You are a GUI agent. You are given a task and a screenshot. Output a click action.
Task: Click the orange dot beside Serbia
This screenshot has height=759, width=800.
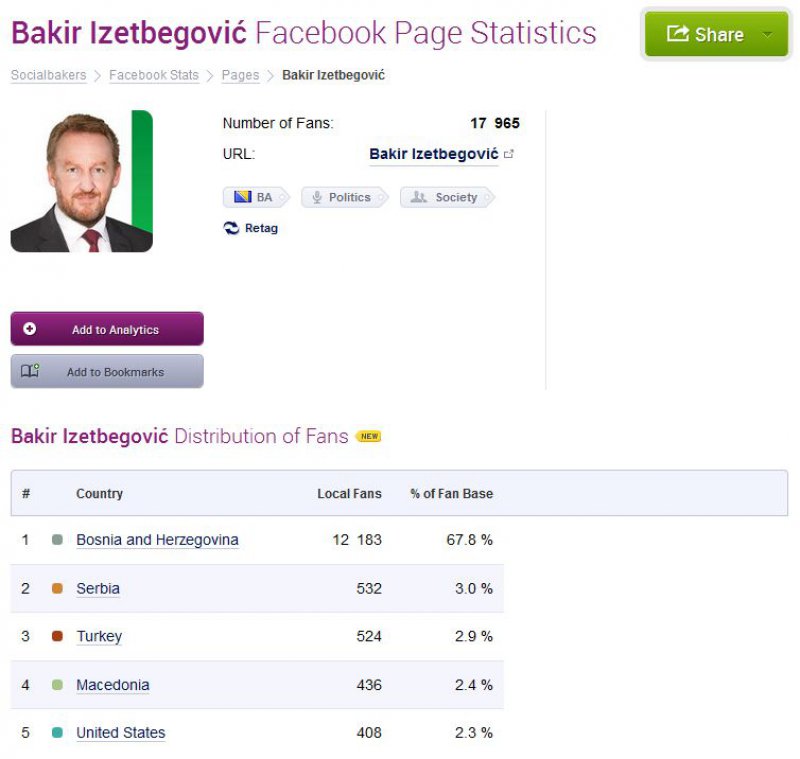click(x=58, y=588)
